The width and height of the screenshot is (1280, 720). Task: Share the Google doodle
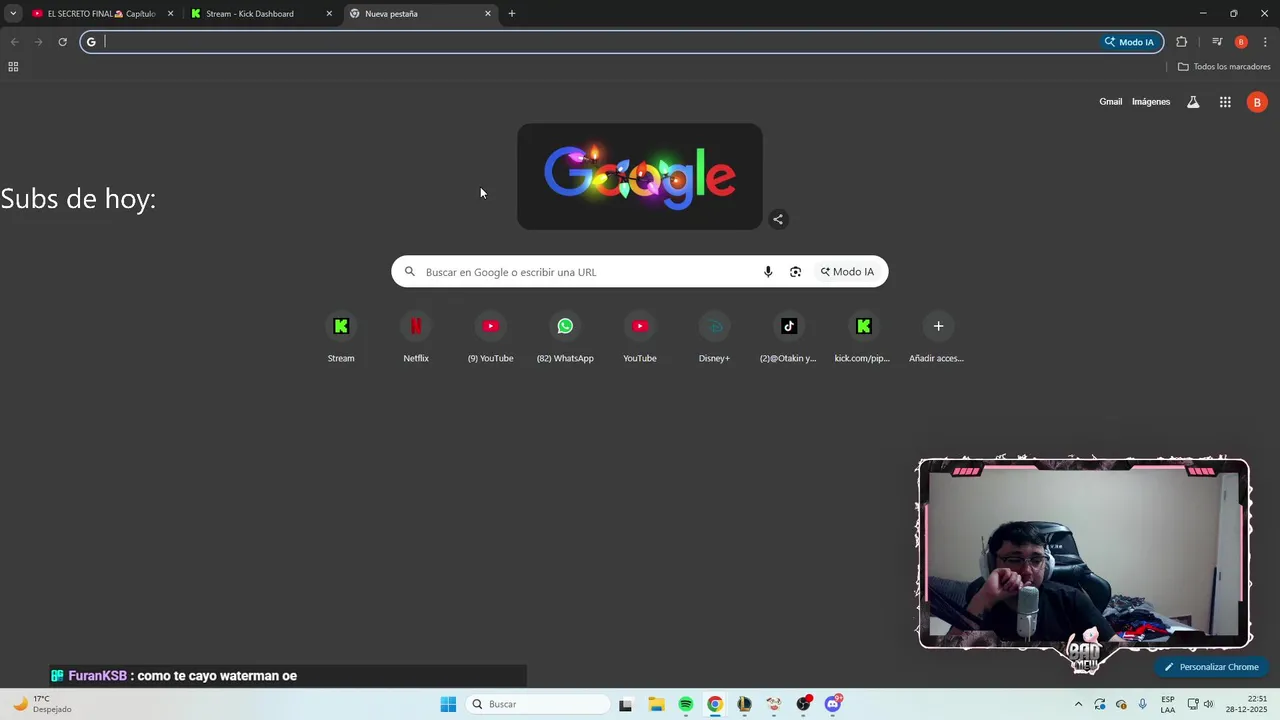pos(778,219)
